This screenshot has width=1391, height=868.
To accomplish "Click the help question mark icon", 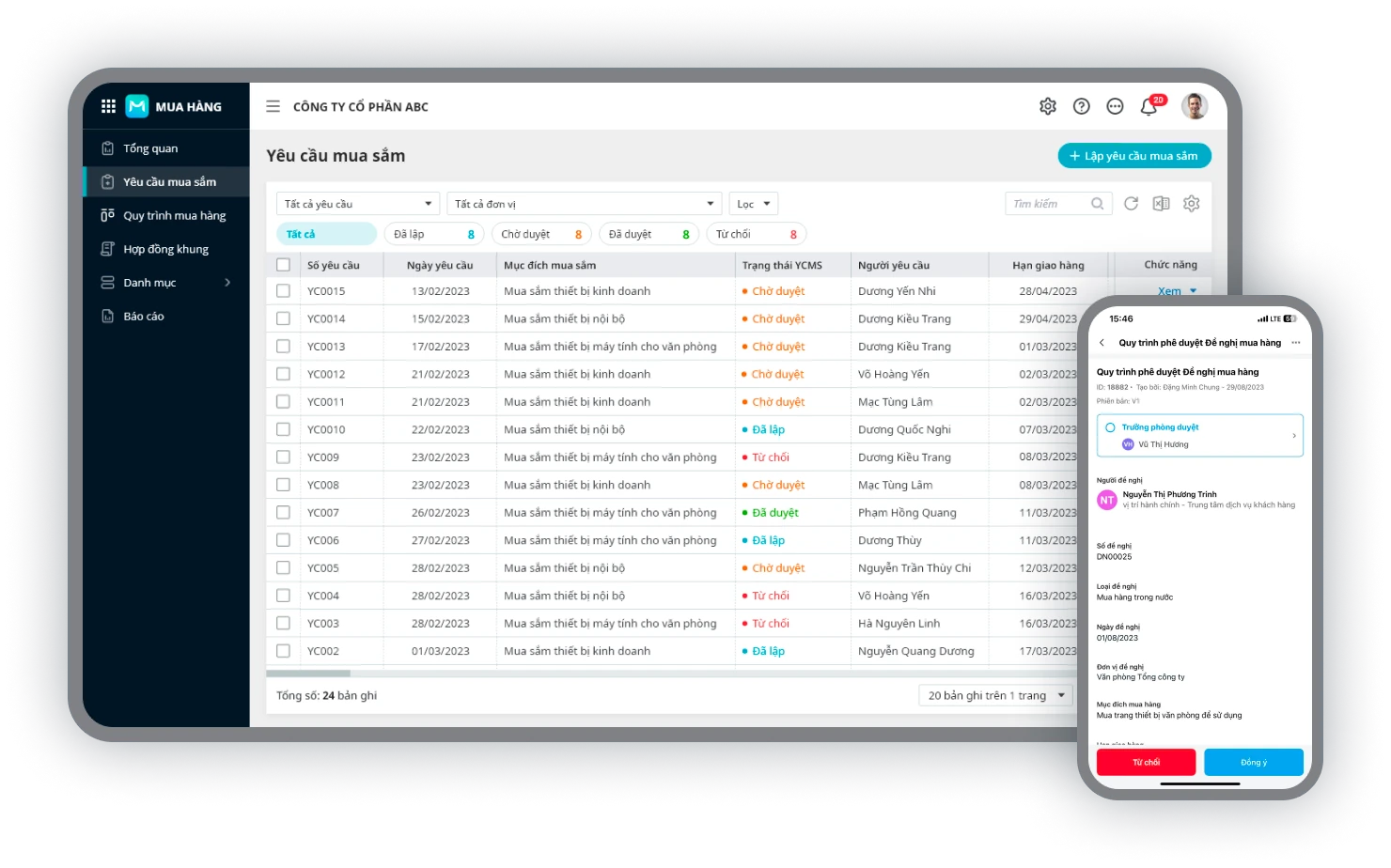I will [1081, 106].
